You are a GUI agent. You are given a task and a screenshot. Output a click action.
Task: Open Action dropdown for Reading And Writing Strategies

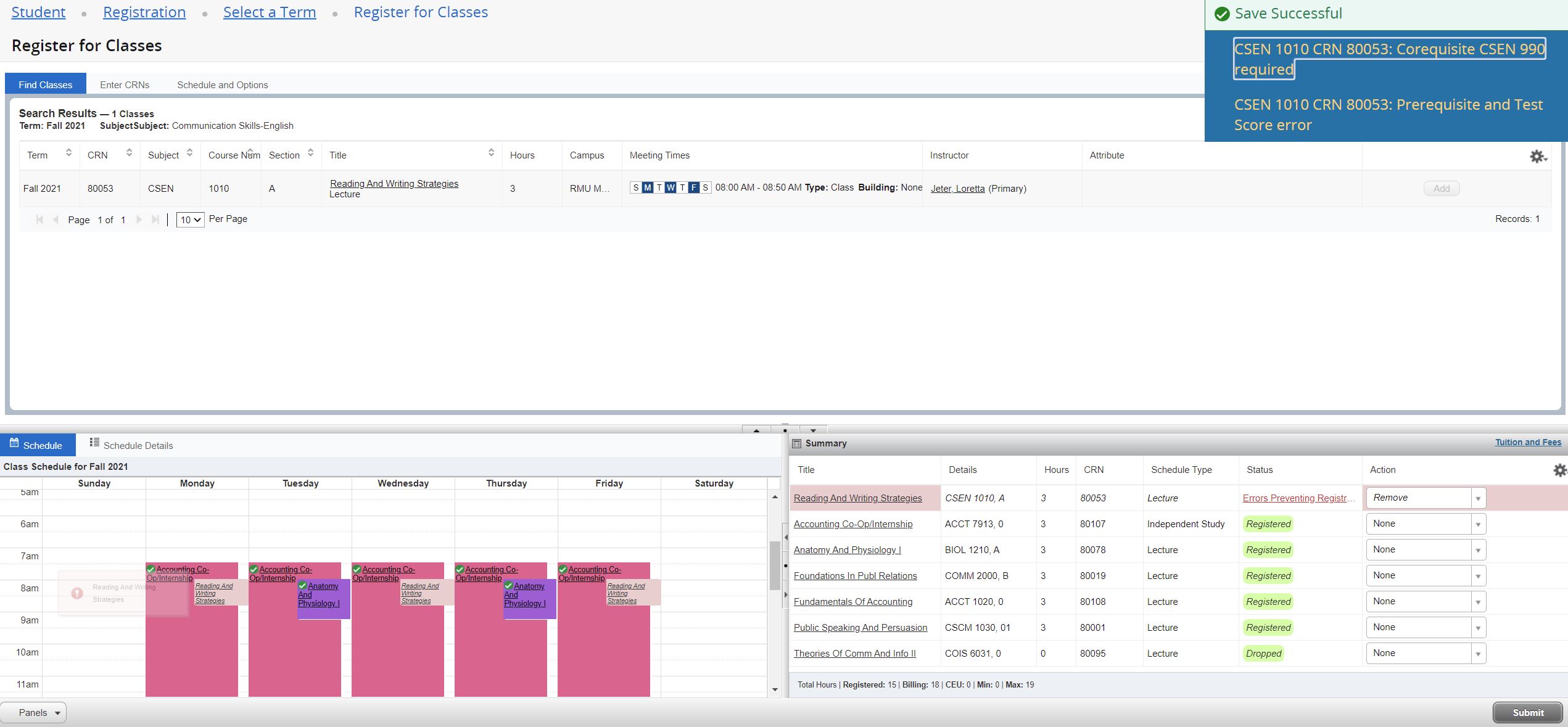point(1426,498)
